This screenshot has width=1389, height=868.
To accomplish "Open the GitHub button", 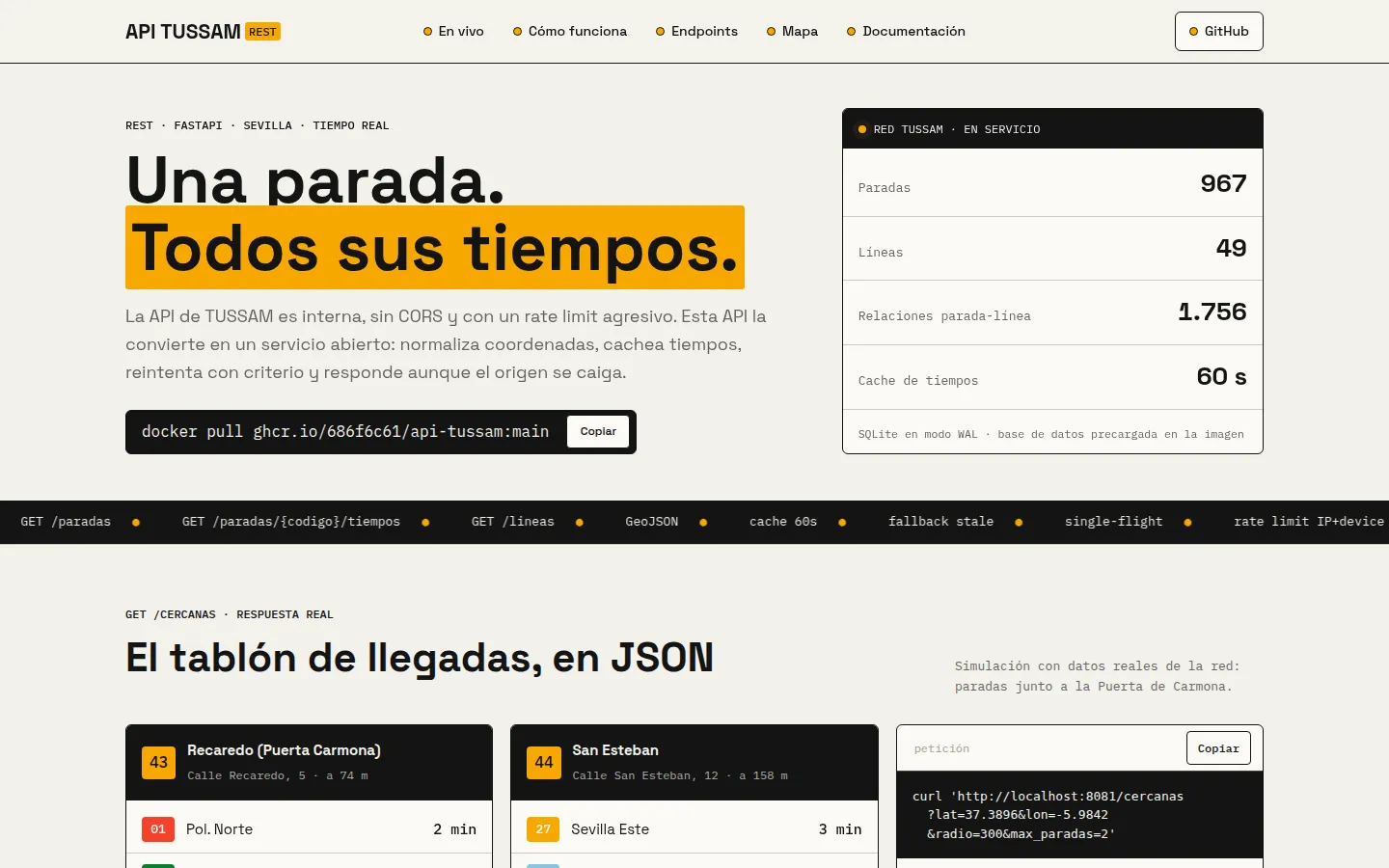I will [1218, 31].
